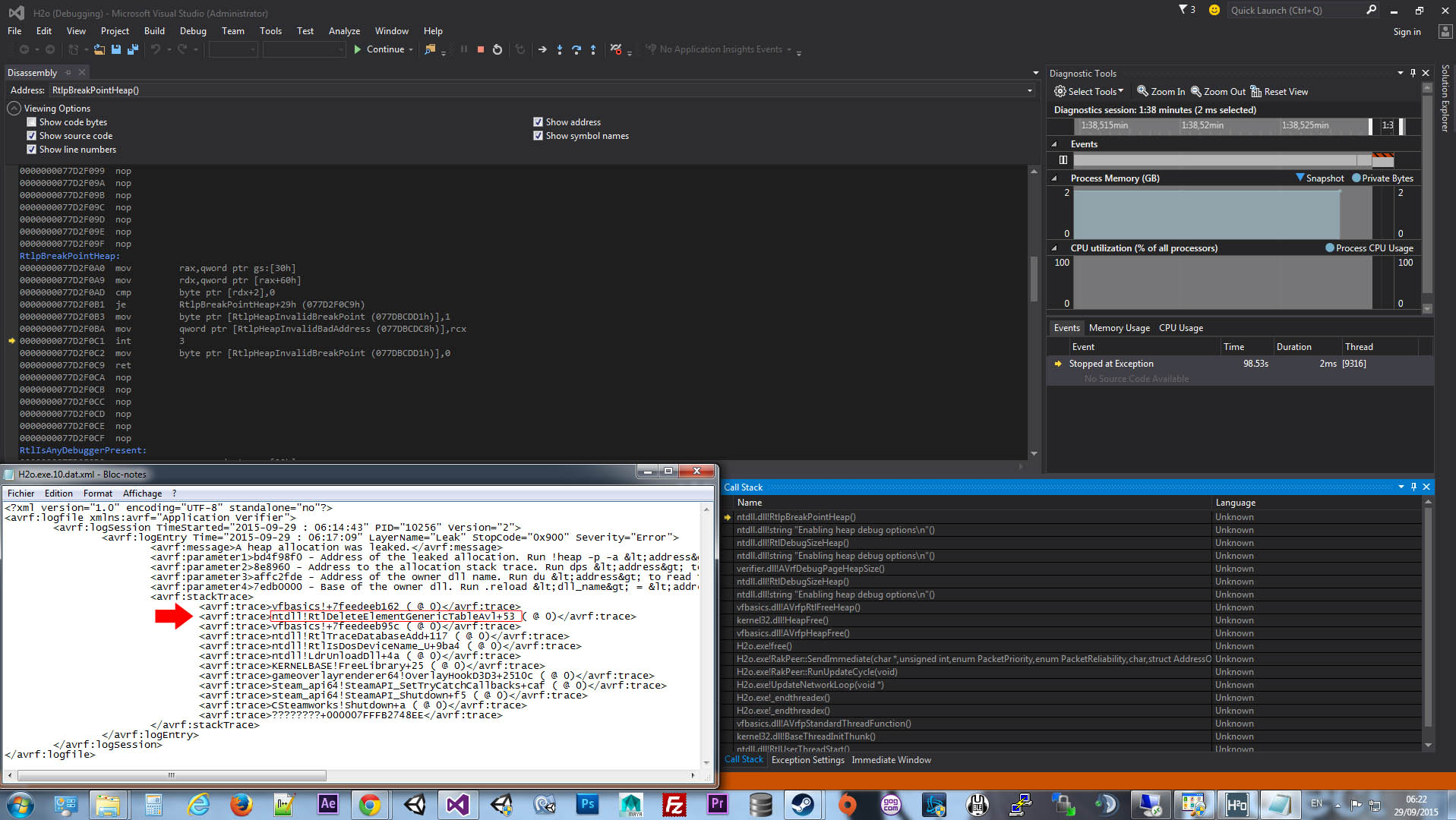Click the Photoshop icon in the taskbar
Image resolution: width=1456 pixels, height=820 pixels.
coord(587,805)
